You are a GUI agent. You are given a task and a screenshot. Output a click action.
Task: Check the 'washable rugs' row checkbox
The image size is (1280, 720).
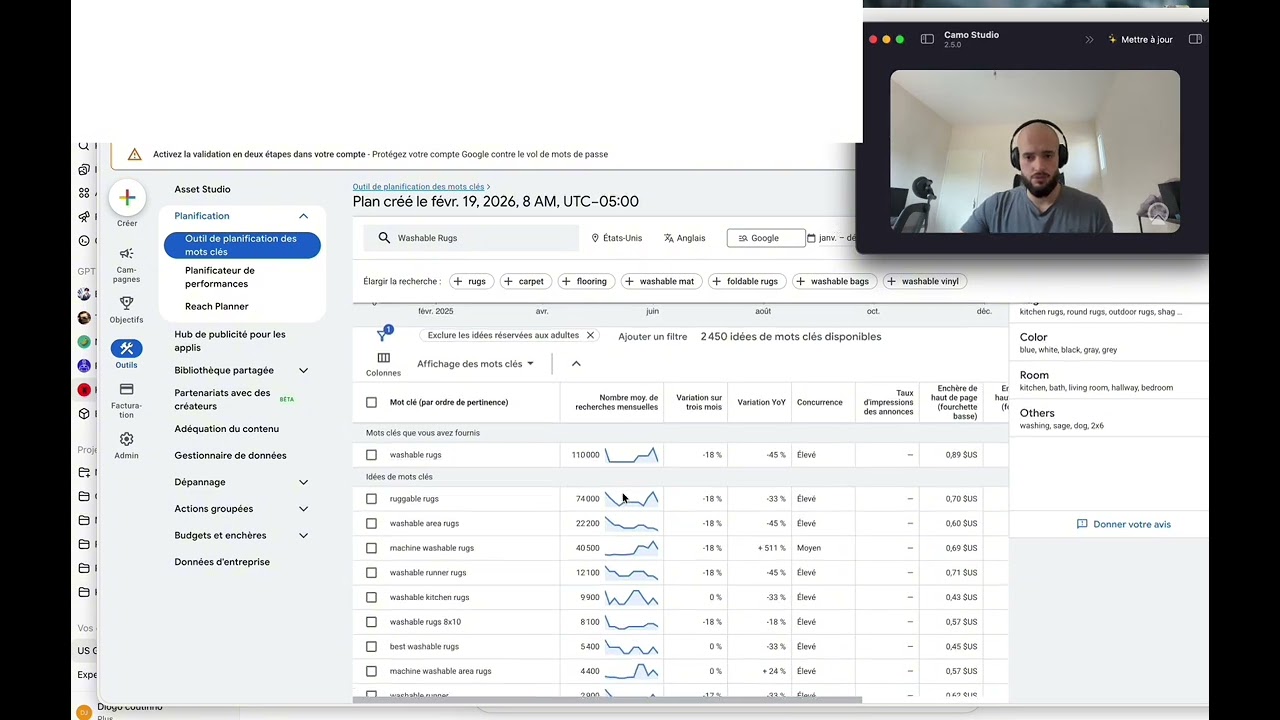[371, 455]
